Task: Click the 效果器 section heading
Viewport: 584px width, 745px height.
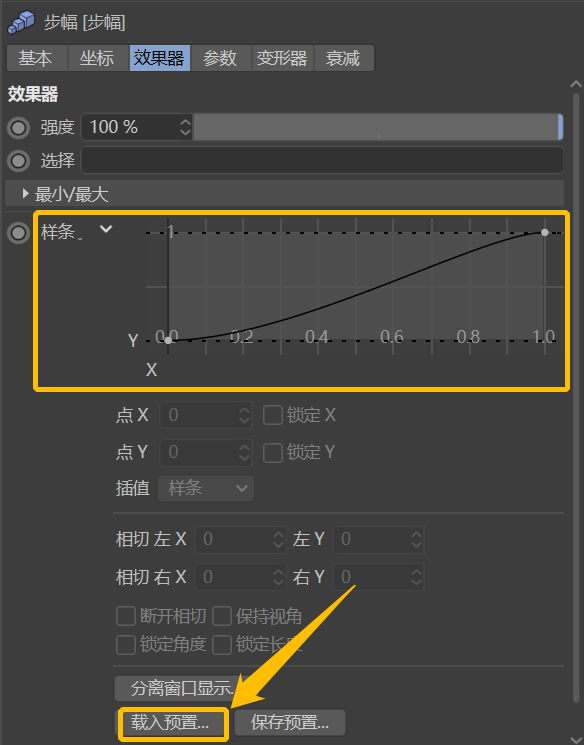Action: click(33, 94)
